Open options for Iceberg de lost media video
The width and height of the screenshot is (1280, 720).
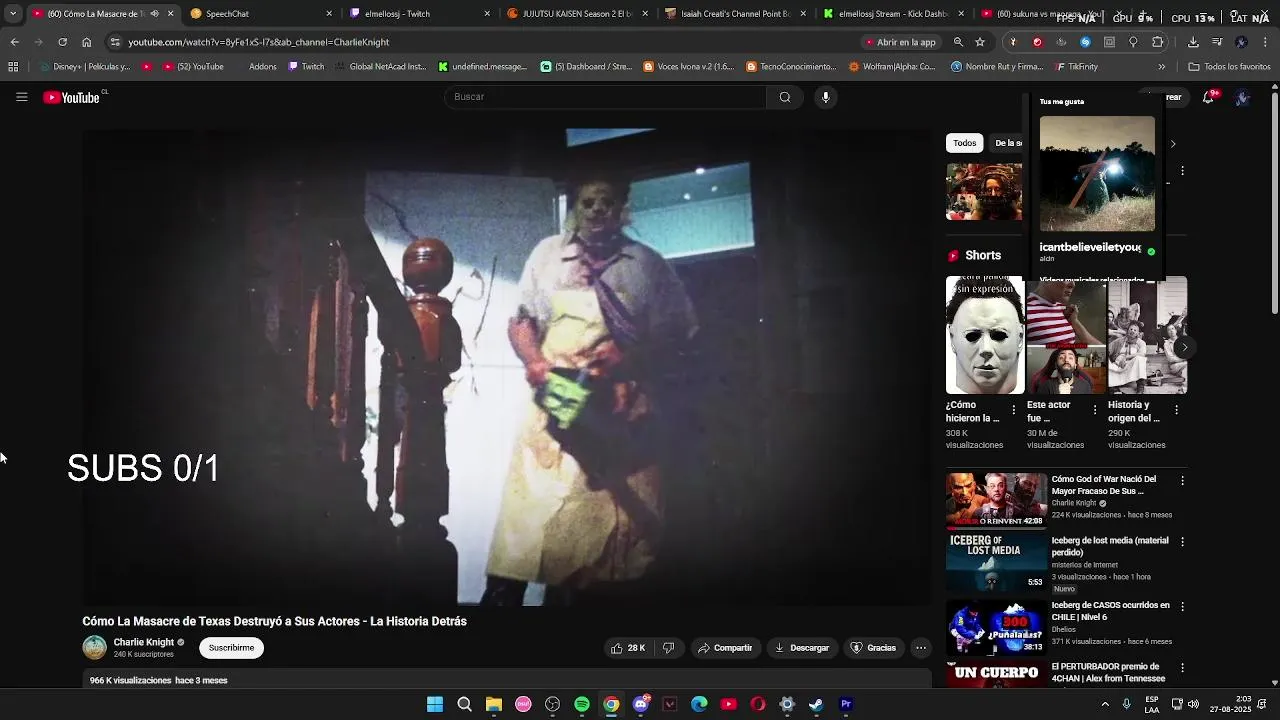click(x=1182, y=542)
